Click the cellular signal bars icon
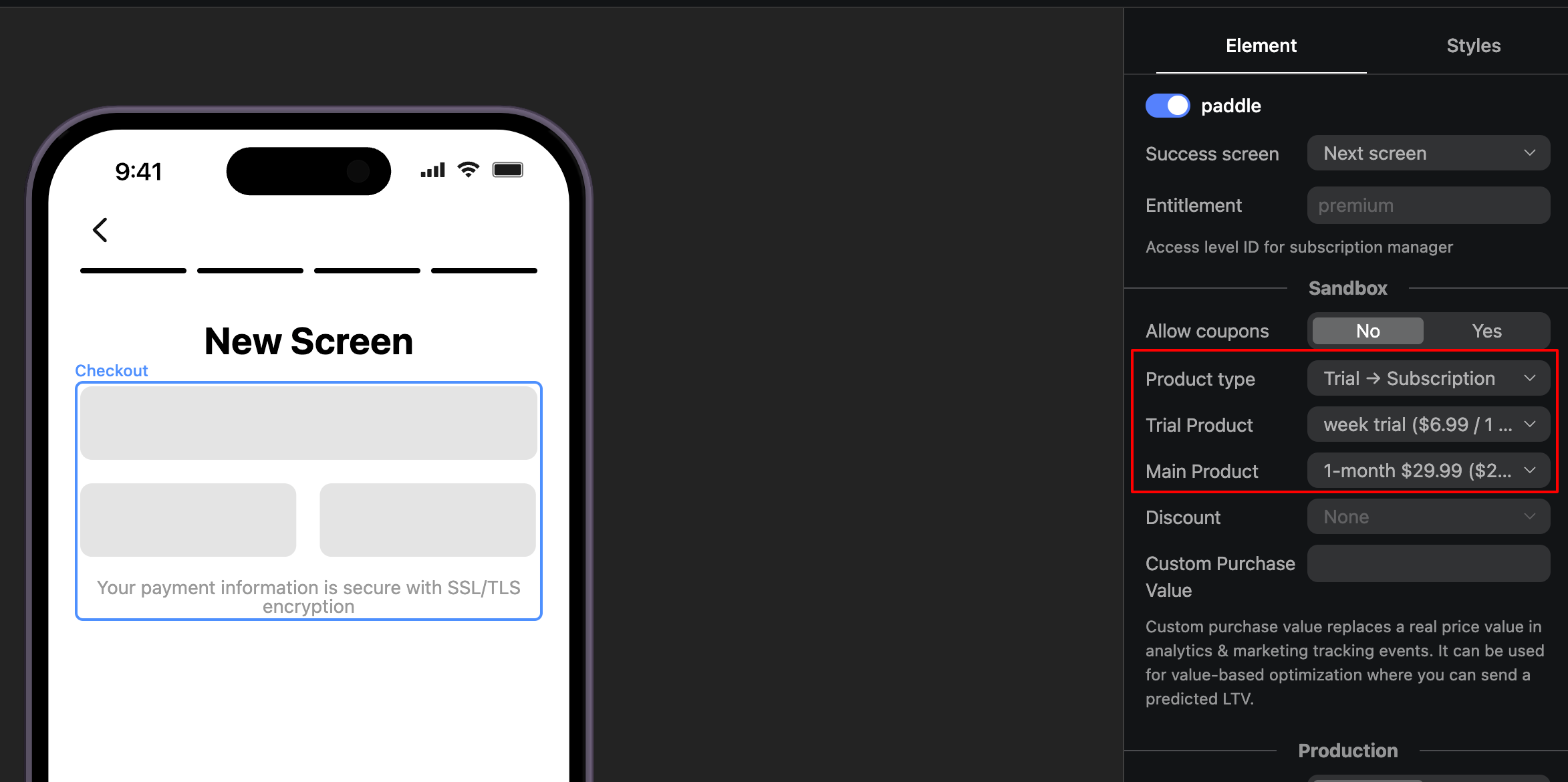The image size is (1568, 782). 432,170
